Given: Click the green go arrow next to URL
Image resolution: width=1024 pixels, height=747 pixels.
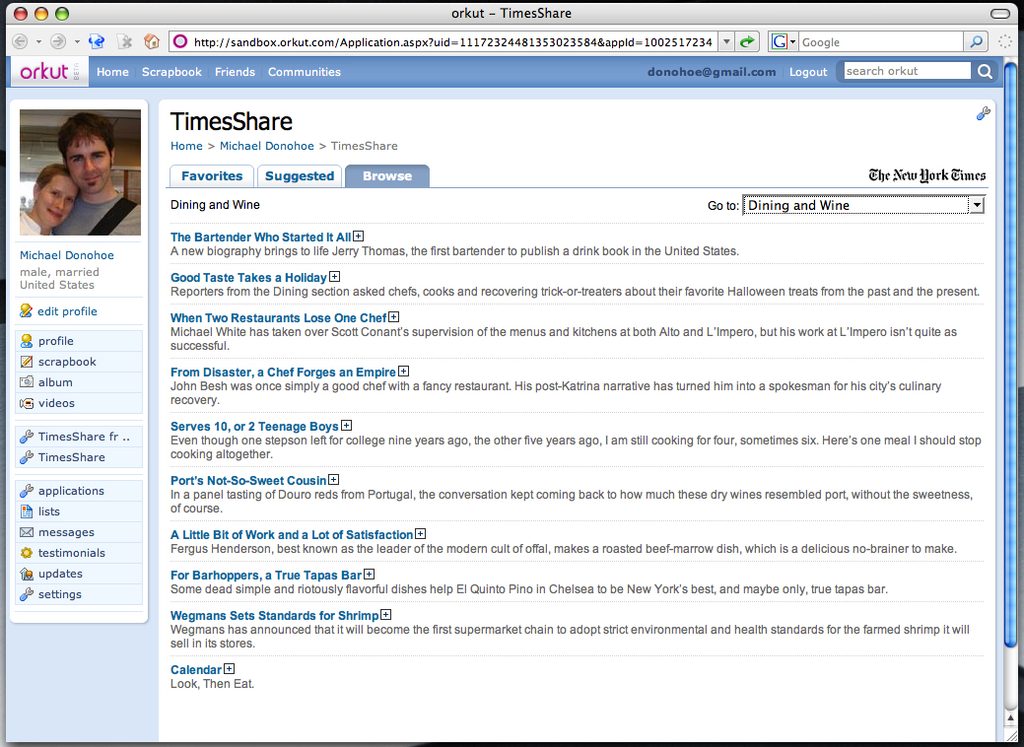Looking at the screenshot, I should pos(746,42).
